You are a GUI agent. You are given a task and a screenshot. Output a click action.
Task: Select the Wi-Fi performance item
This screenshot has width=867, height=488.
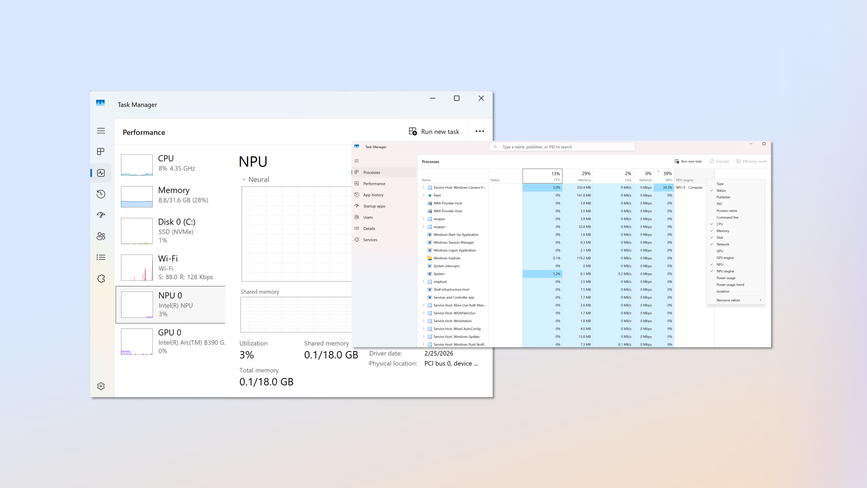171,267
